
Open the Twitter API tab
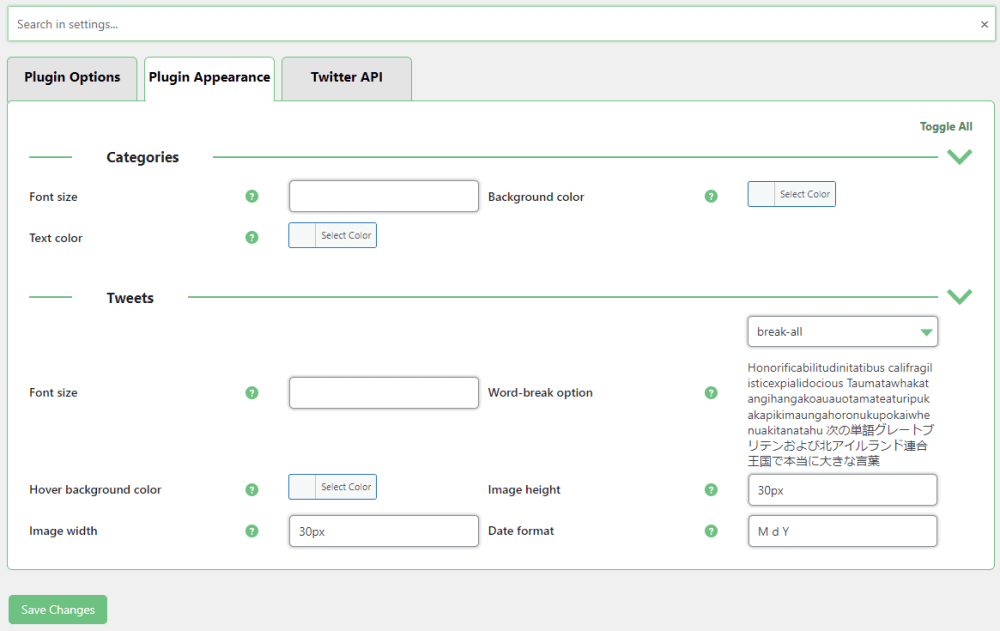(x=346, y=78)
